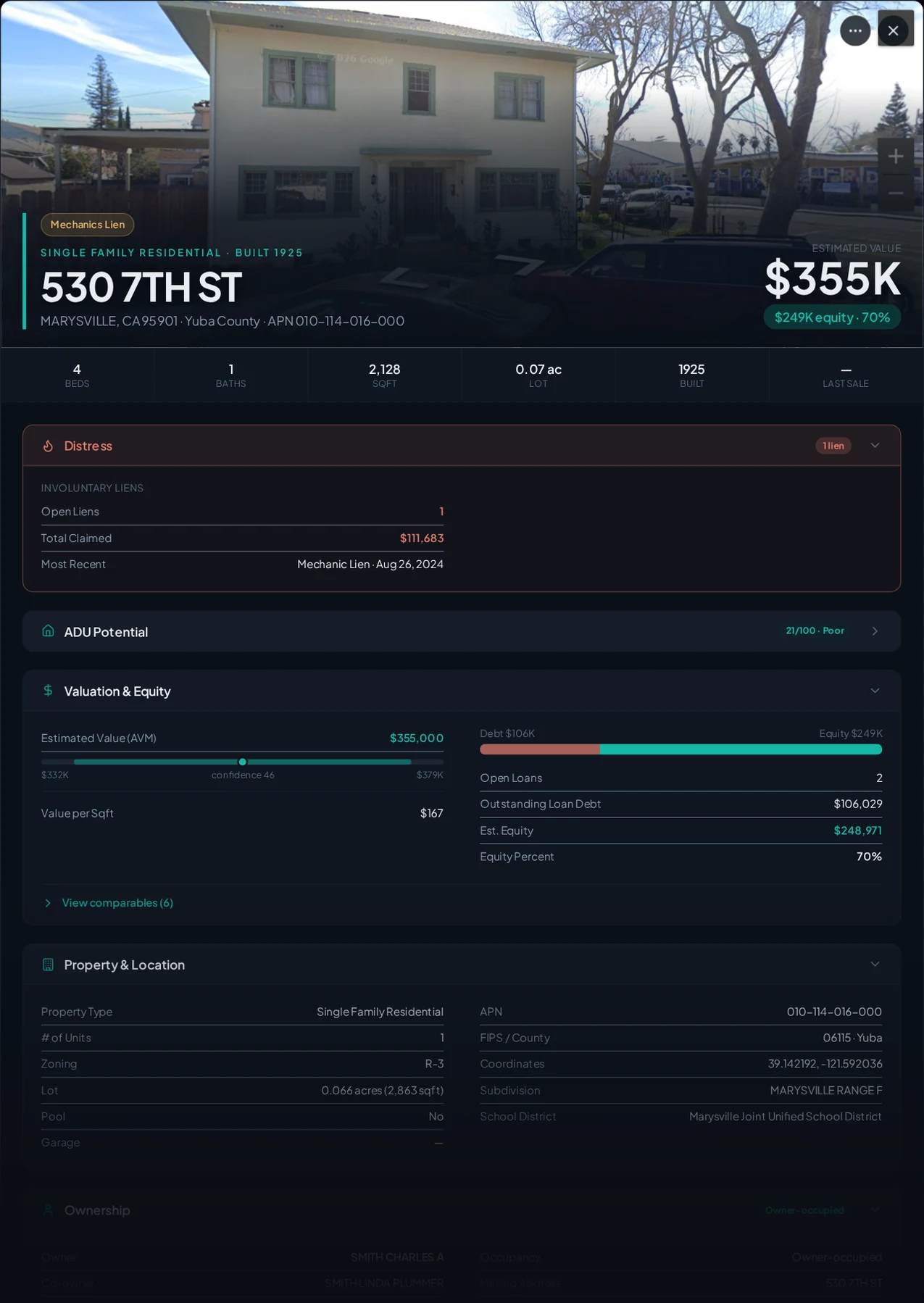
Task: Zoom in with the plus button
Action: pos(896,156)
